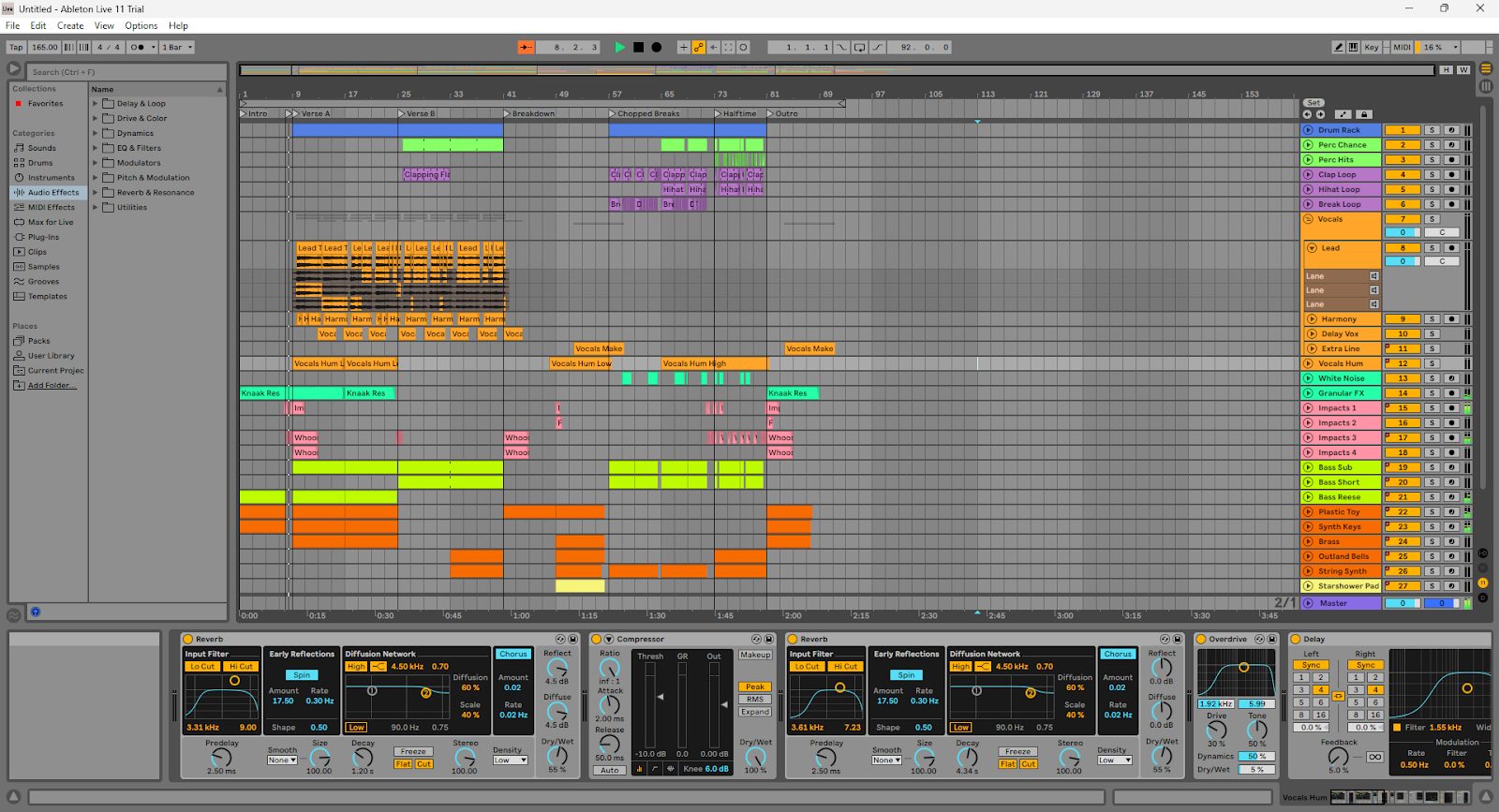Toggle first Reverb device power button
1499x812 pixels.
coord(187,639)
